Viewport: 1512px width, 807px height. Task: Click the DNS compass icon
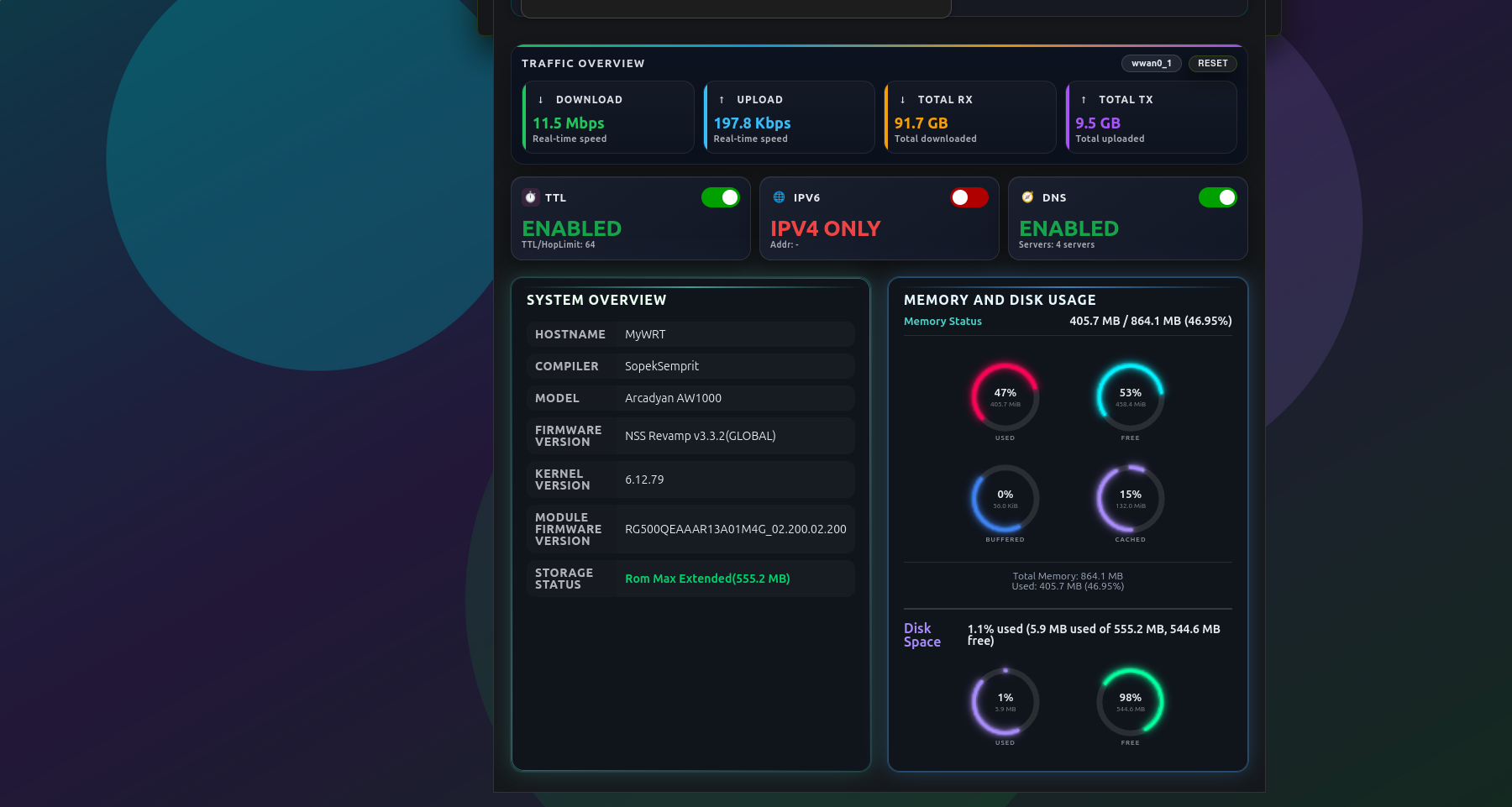(x=1027, y=197)
